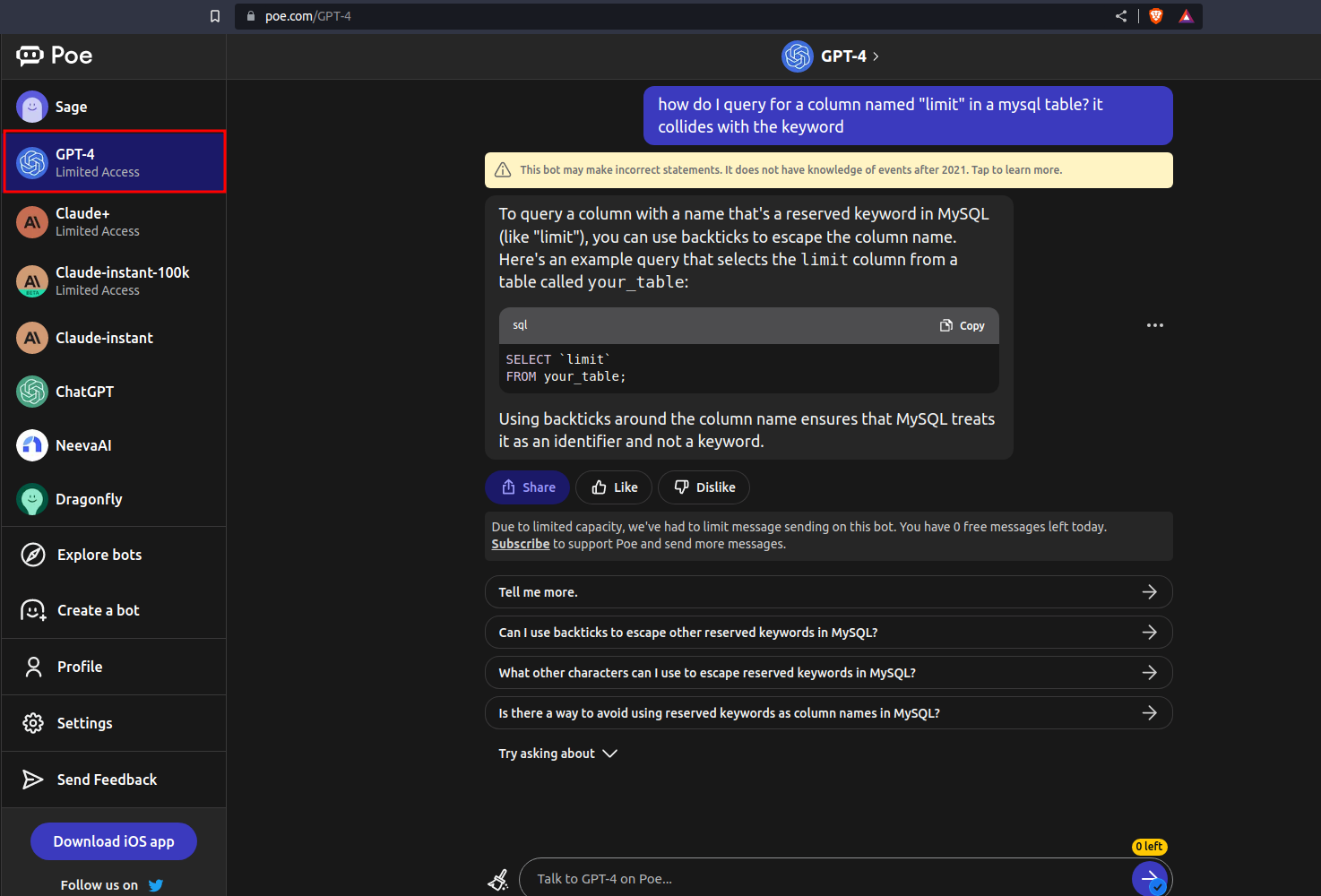Screen dimensions: 1321x896
Task: Click the 'sql' language label in code block
Action: 520,325
